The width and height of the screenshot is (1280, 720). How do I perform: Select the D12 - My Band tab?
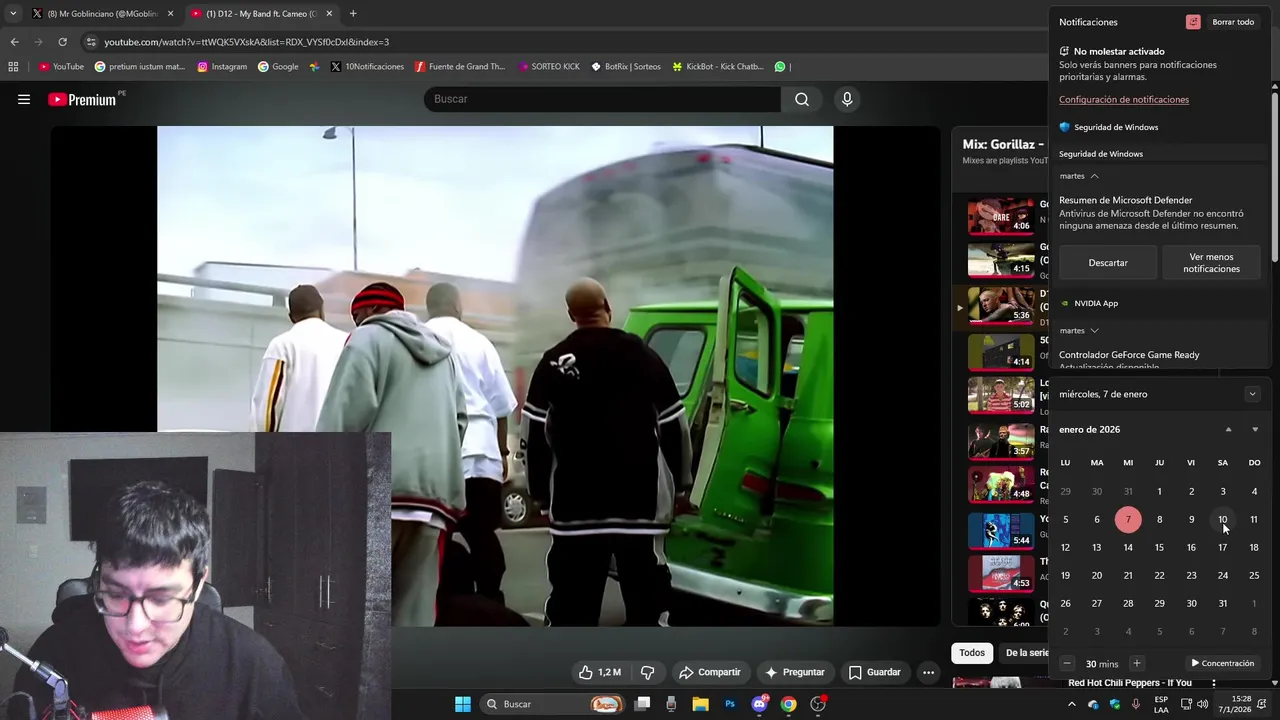coord(261,14)
